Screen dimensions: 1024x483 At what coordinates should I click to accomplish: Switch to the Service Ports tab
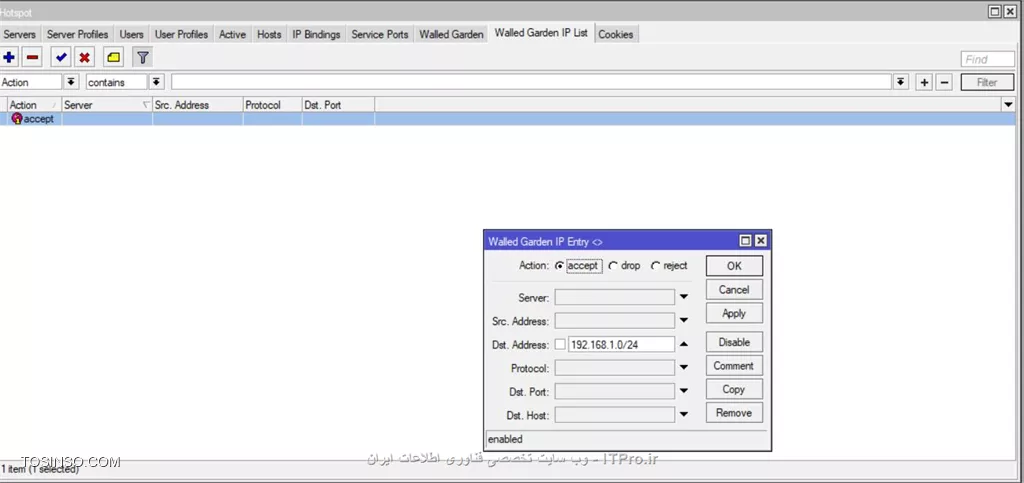click(379, 35)
